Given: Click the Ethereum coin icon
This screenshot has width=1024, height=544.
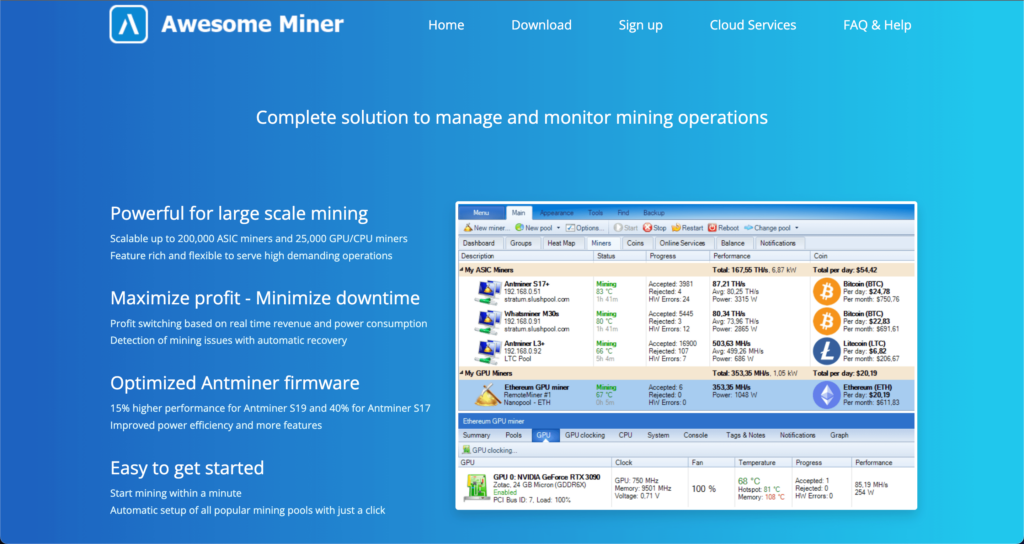Looking at the screenshot, I should [826, 395].
